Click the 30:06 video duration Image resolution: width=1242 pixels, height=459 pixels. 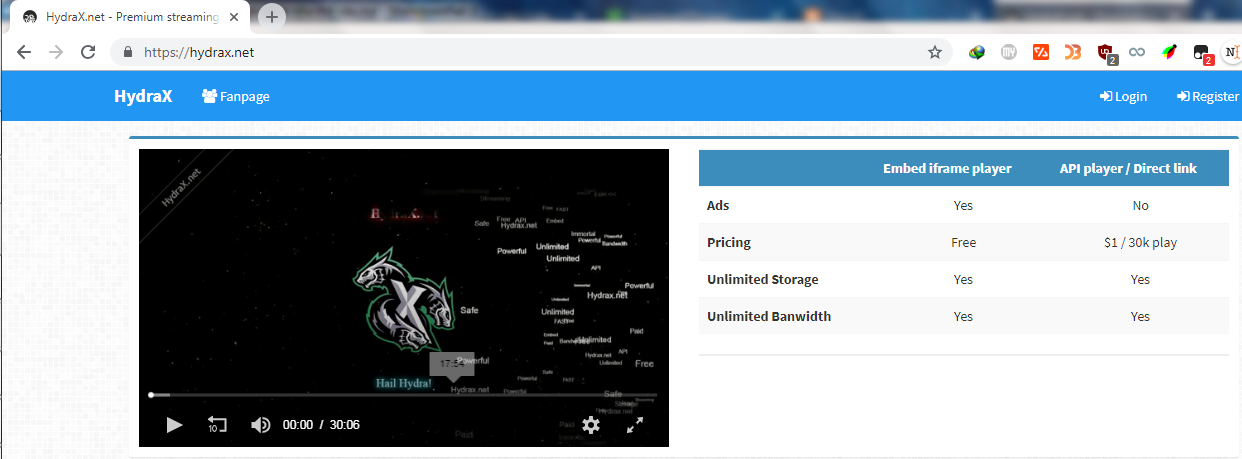click(x=345, y=425)
